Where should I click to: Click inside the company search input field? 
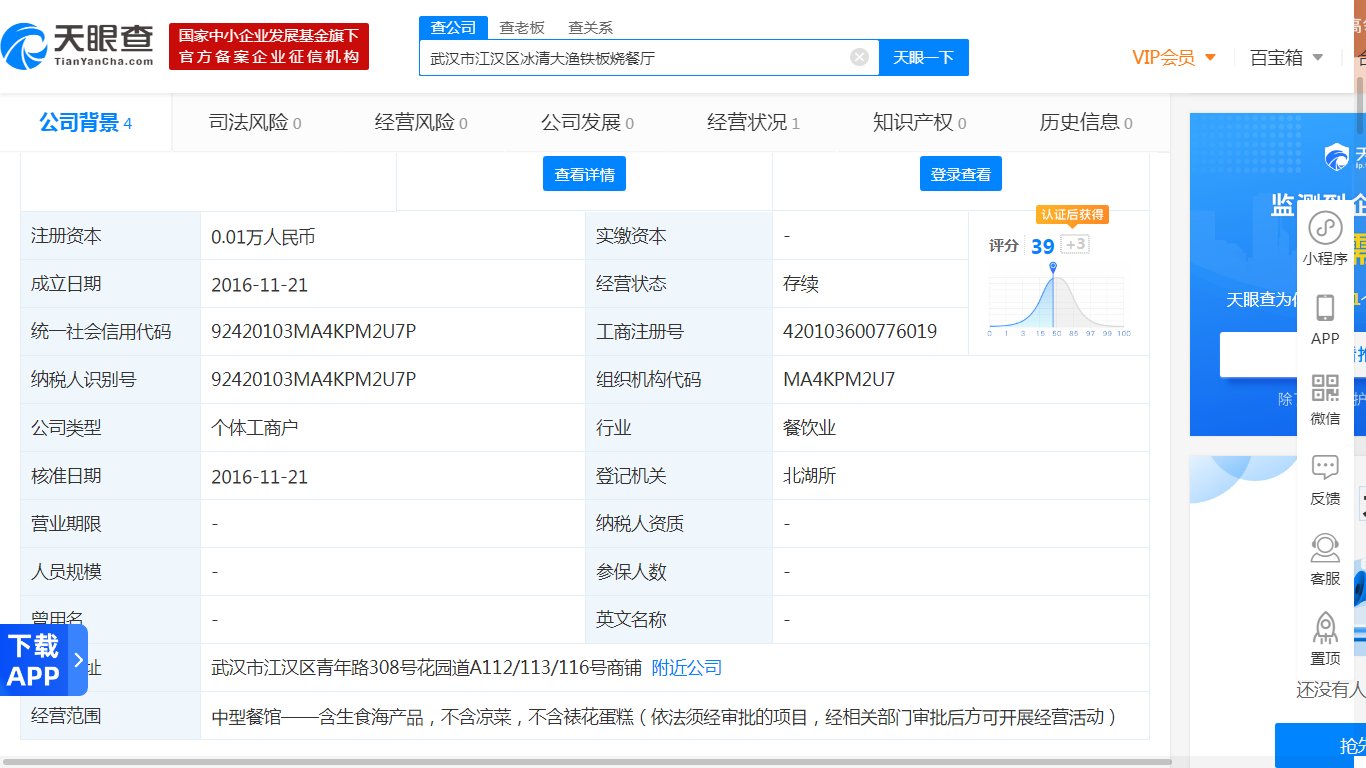640,57
